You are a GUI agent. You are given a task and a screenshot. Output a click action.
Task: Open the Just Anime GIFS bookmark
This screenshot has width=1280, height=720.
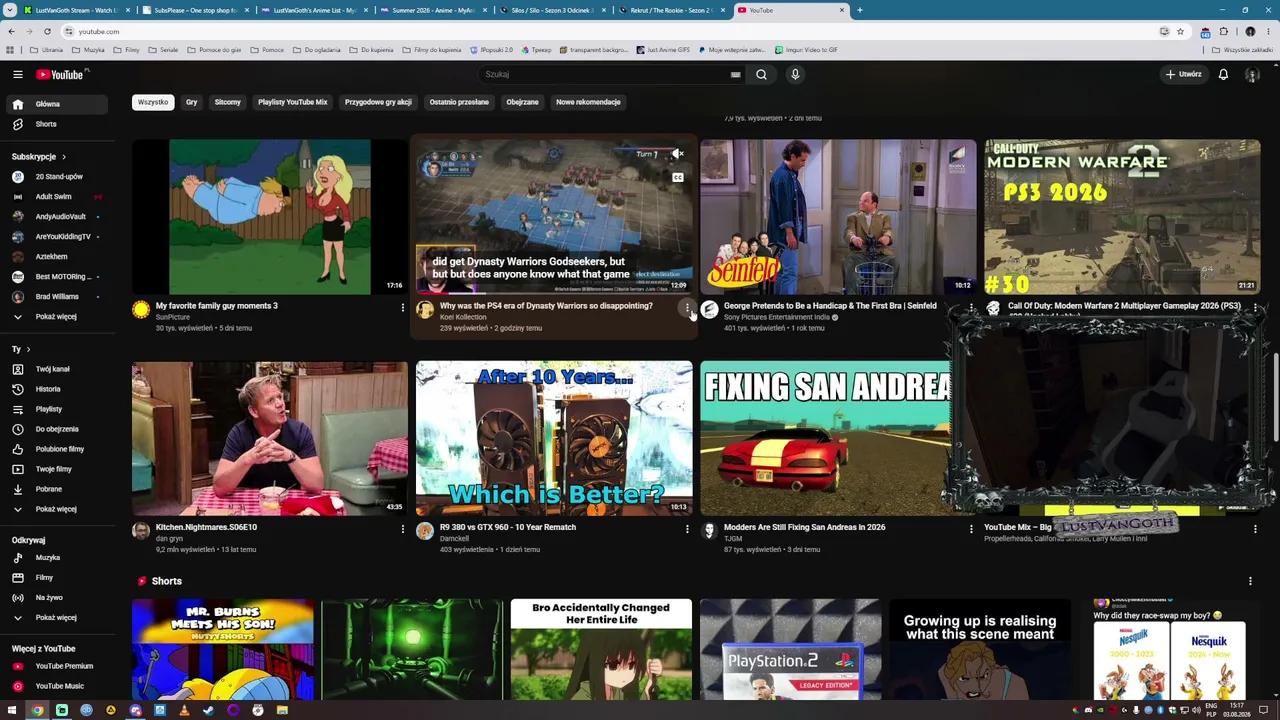tap(662, 50)
